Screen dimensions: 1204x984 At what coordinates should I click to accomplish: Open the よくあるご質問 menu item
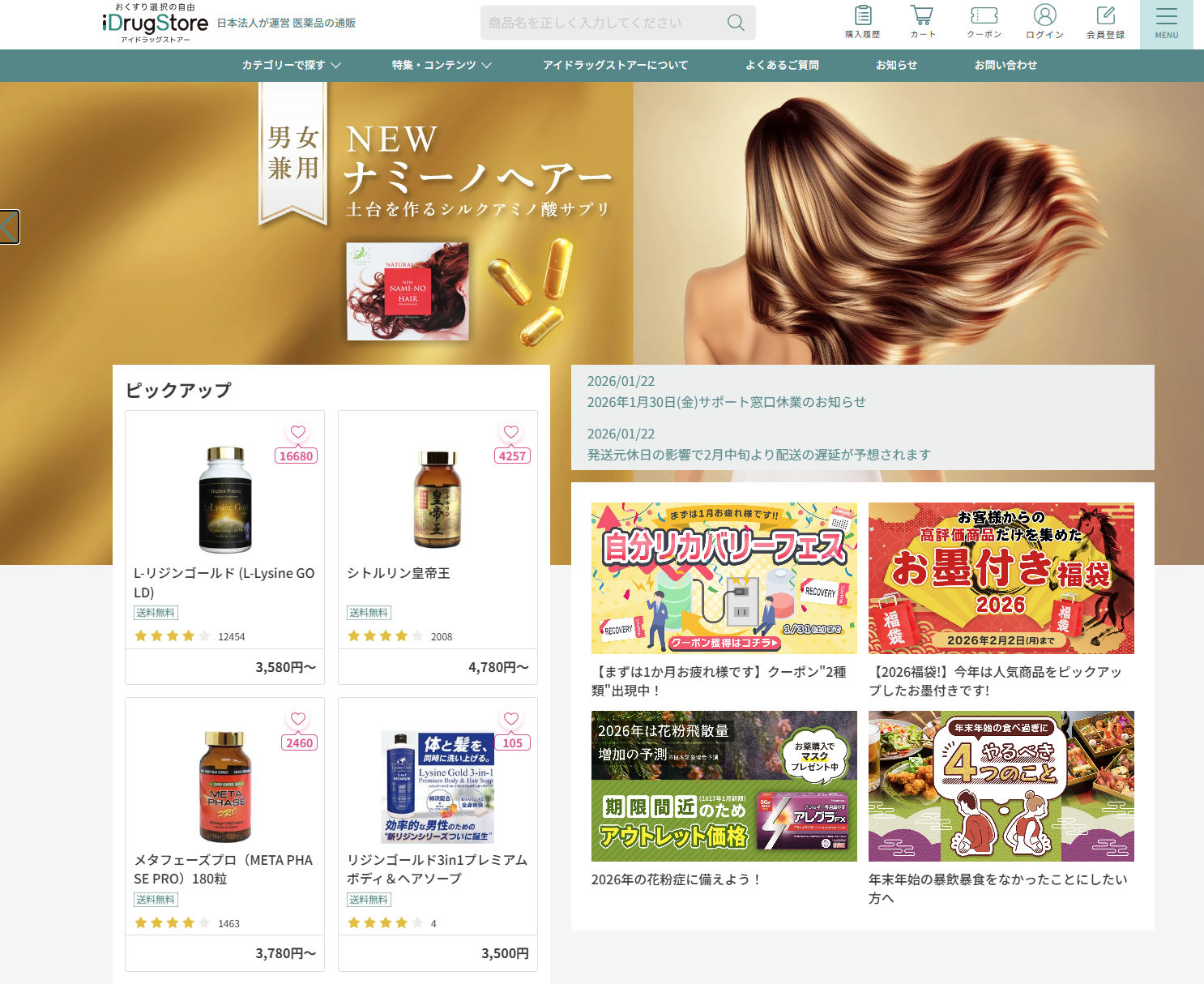(x=782, y=65)
